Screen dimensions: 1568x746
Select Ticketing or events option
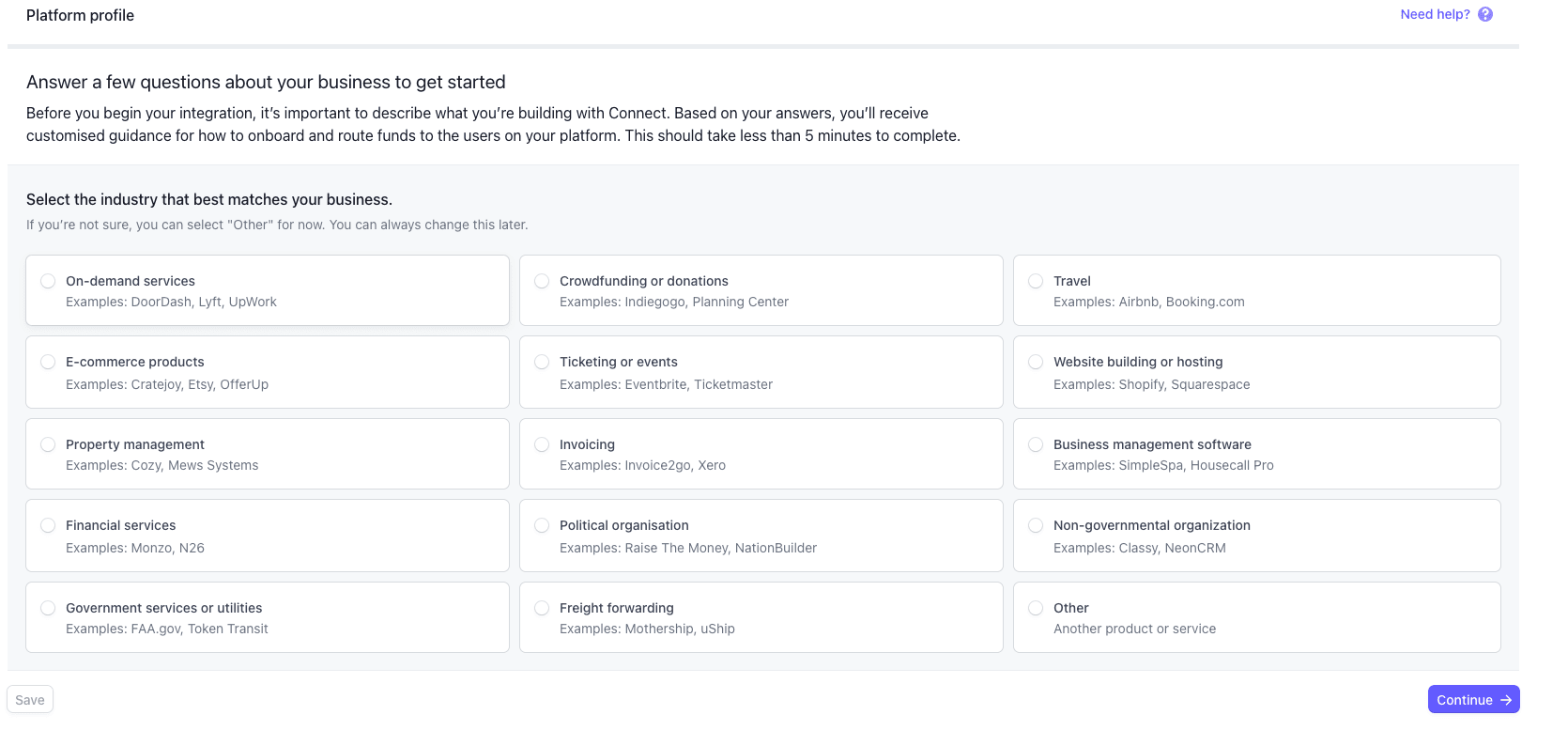click(542, 362)
